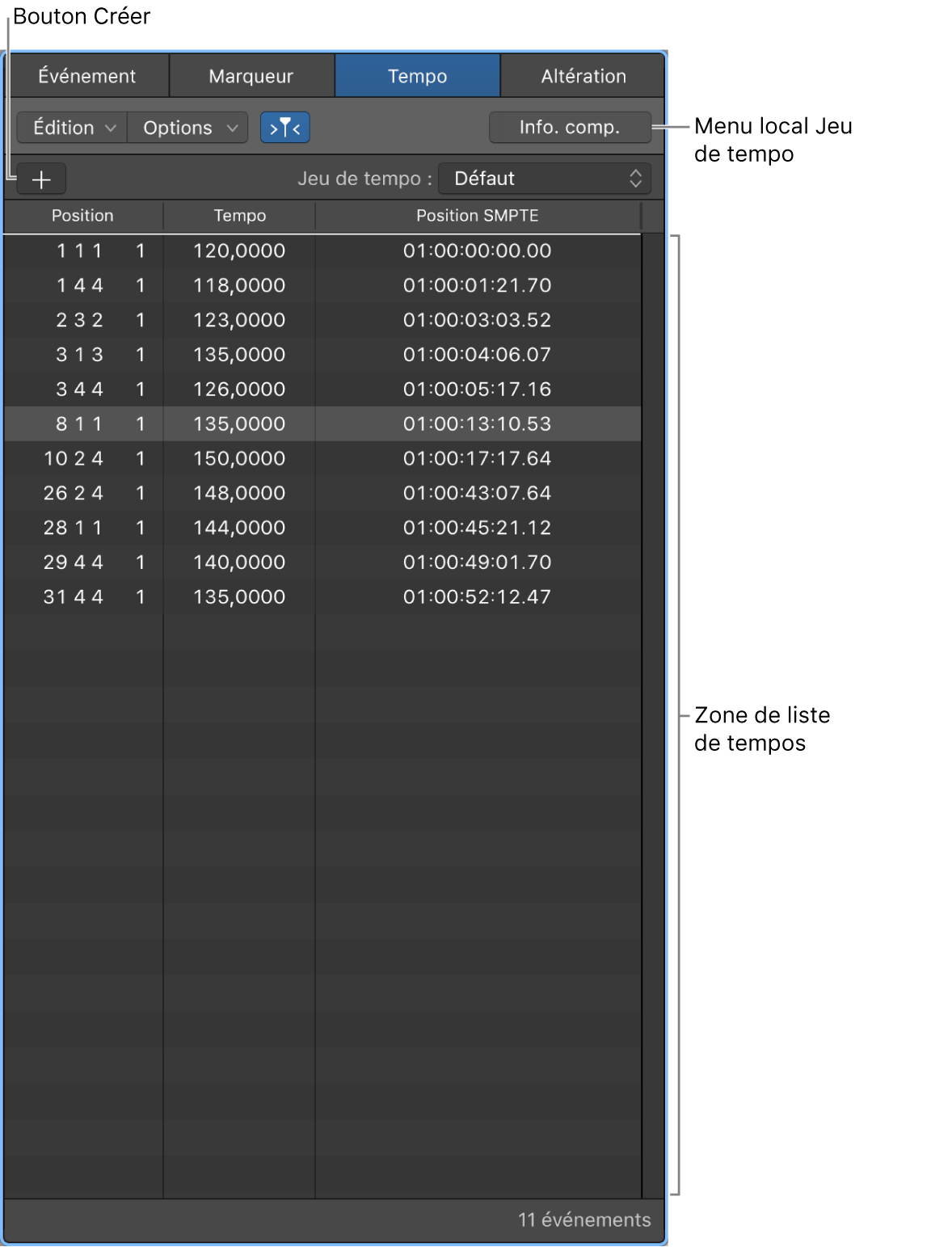Screen dimensions: 952x1247
Task: Click the 11 événements status text
Action: pyautogui.click(x=584, y=1219)
